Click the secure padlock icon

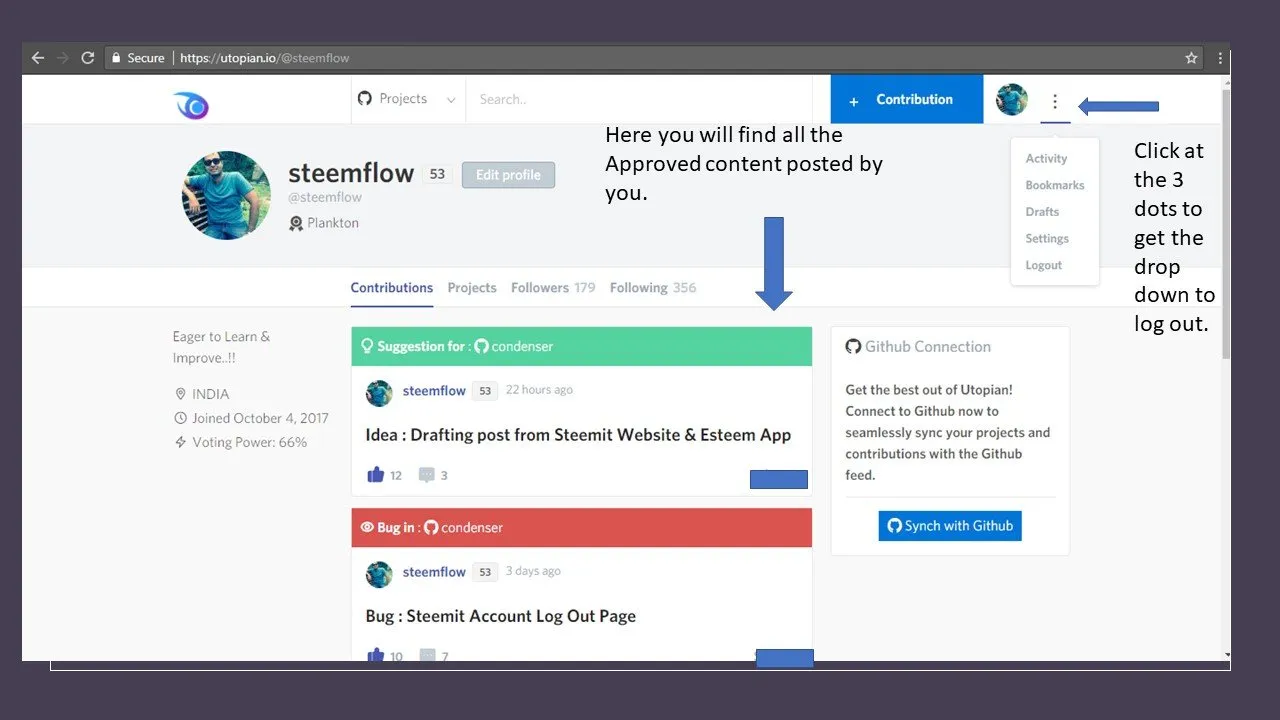click(116, 58)
